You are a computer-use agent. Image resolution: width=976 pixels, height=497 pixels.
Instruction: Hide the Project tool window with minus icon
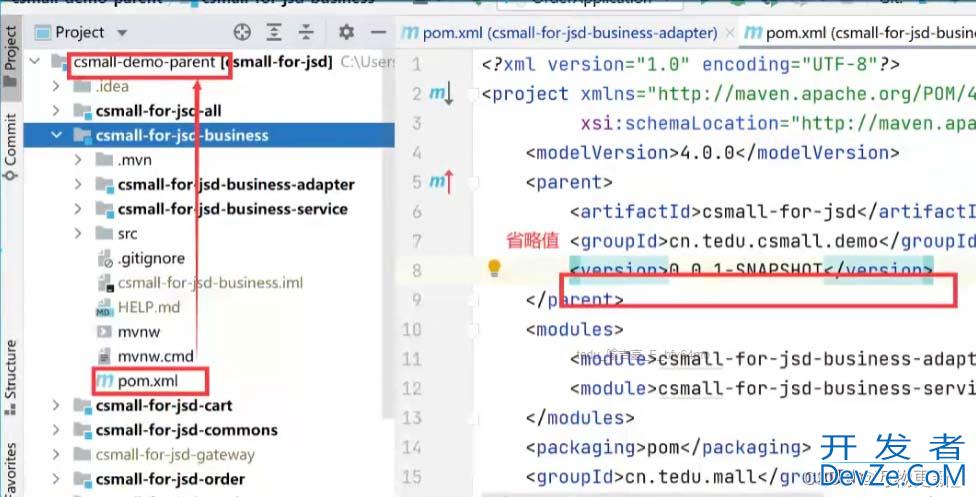point(378,32)
